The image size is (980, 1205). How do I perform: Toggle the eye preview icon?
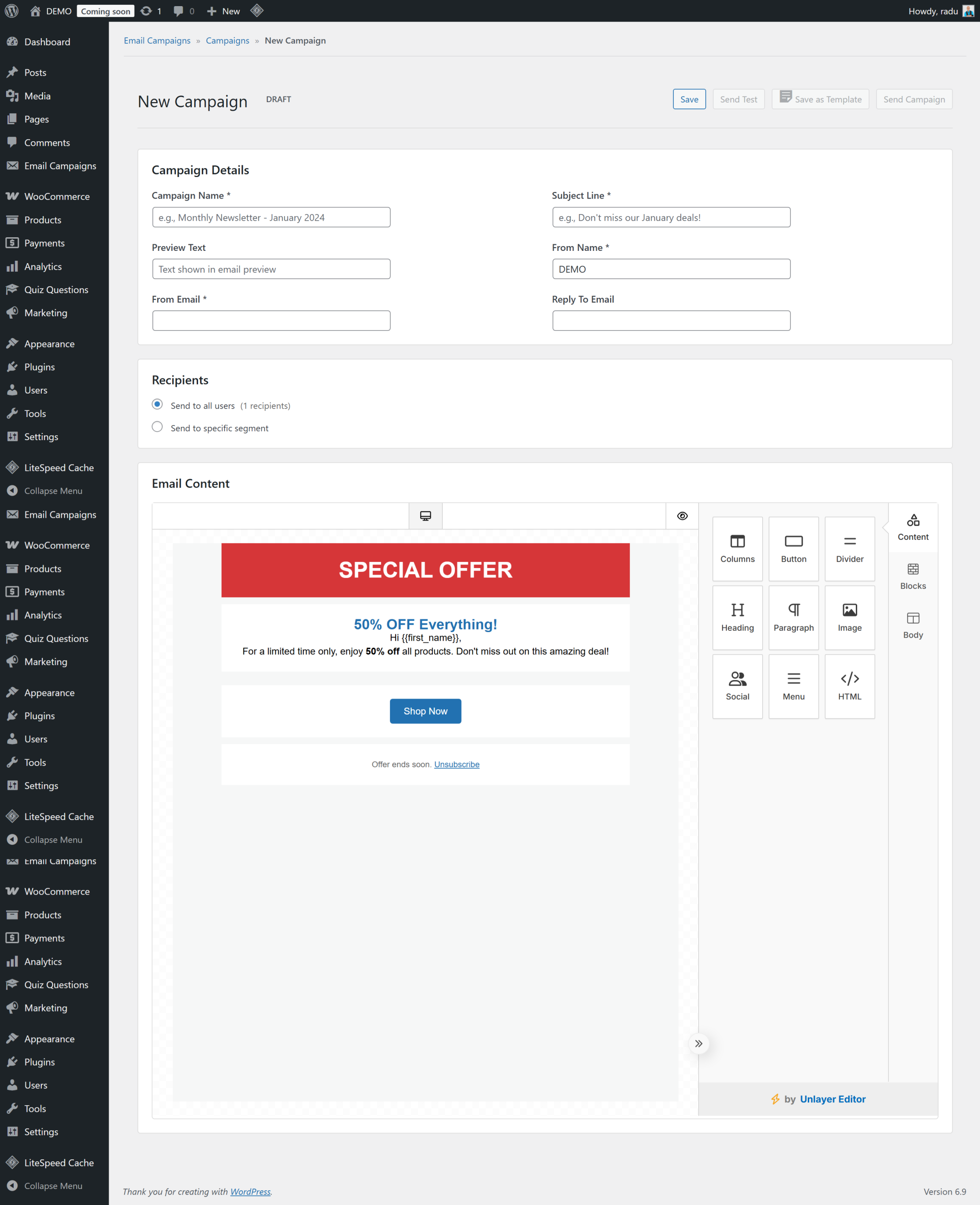pos(682,515)
